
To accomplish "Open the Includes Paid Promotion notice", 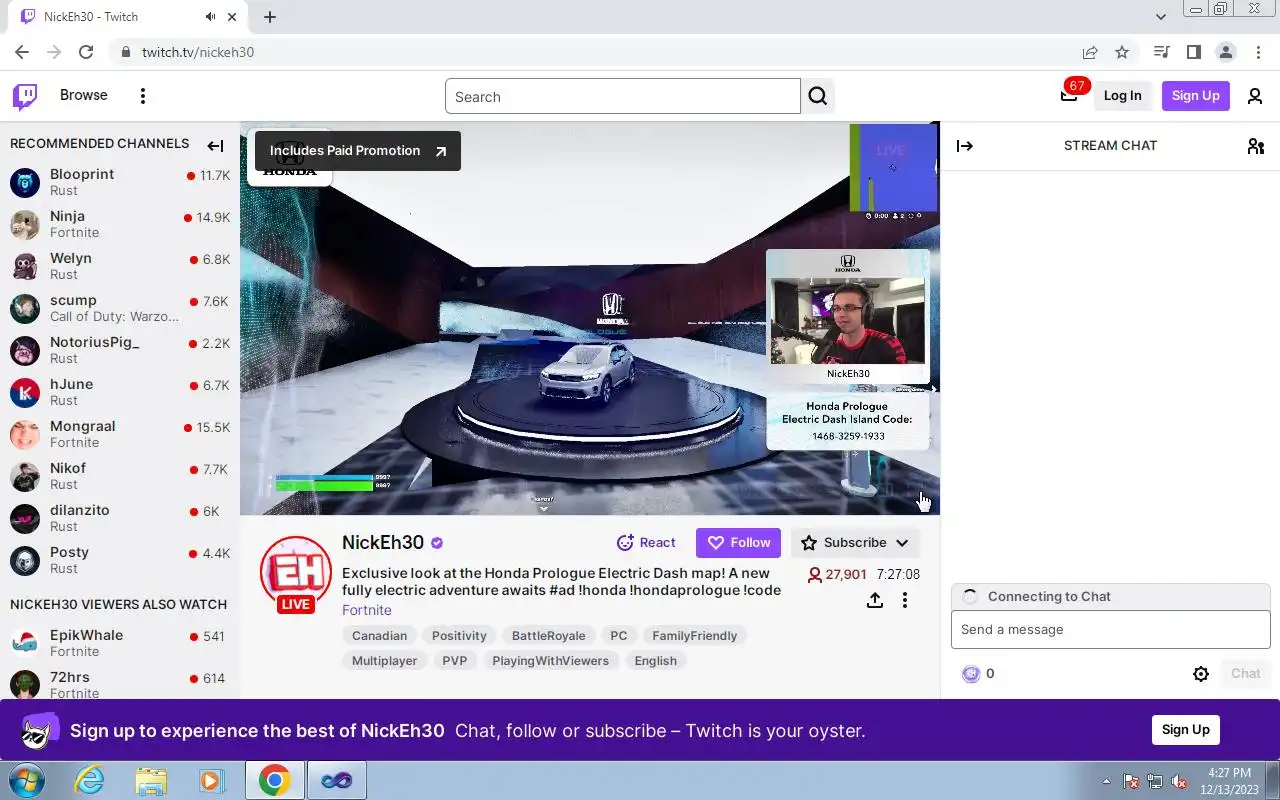I will pyautogui.click(x=358, y=151).
